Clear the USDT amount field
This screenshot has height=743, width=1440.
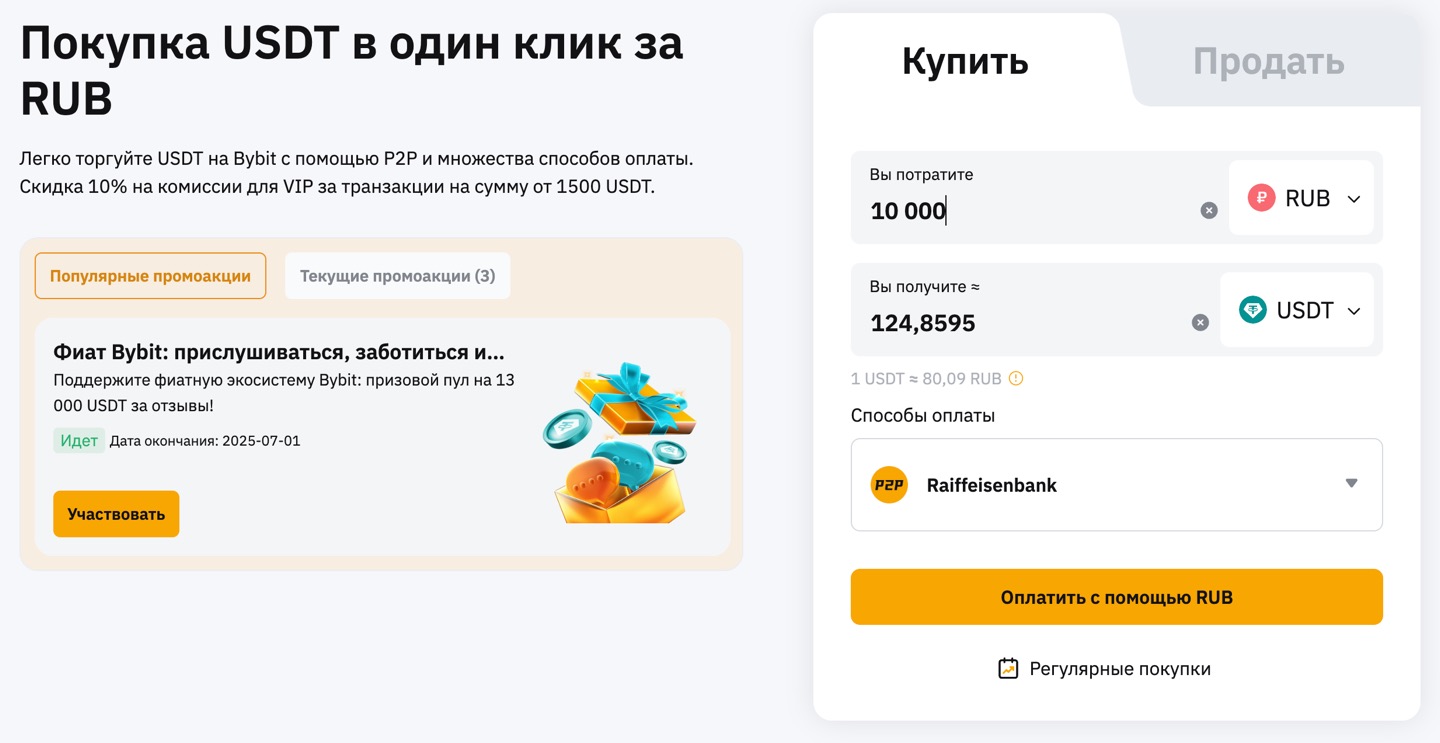1200,323
